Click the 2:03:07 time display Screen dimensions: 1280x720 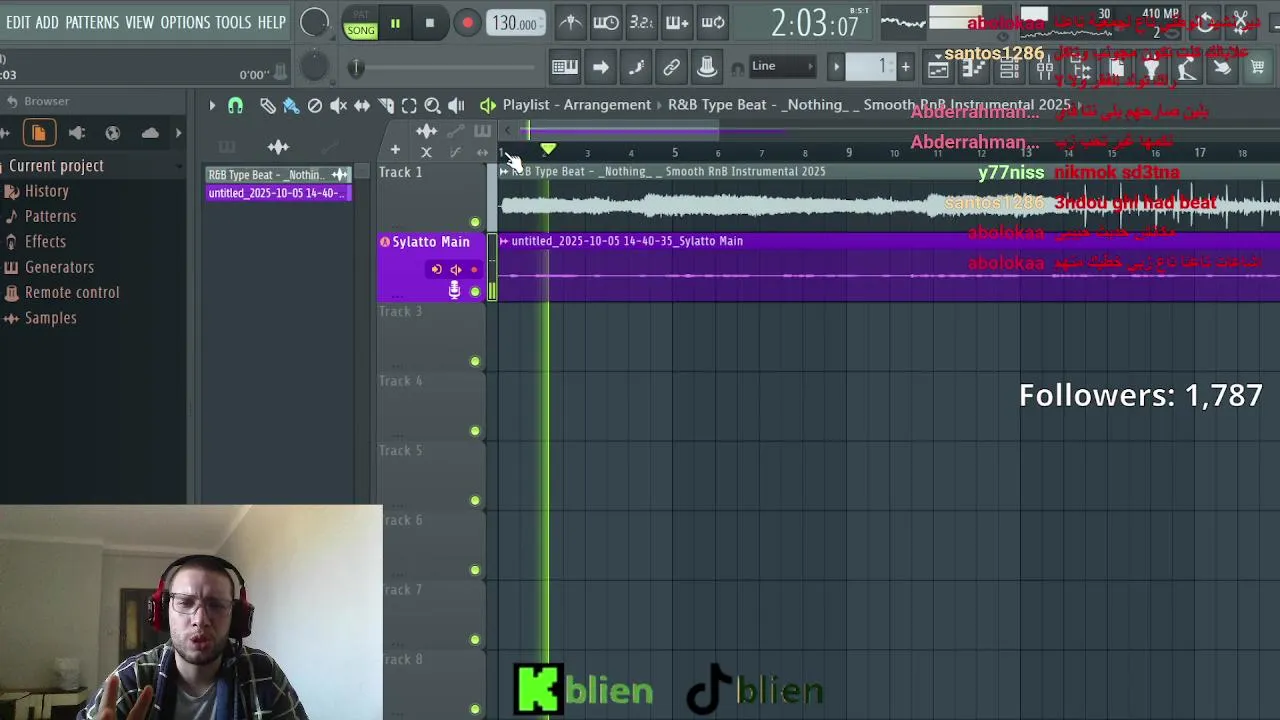coord(814,23)
